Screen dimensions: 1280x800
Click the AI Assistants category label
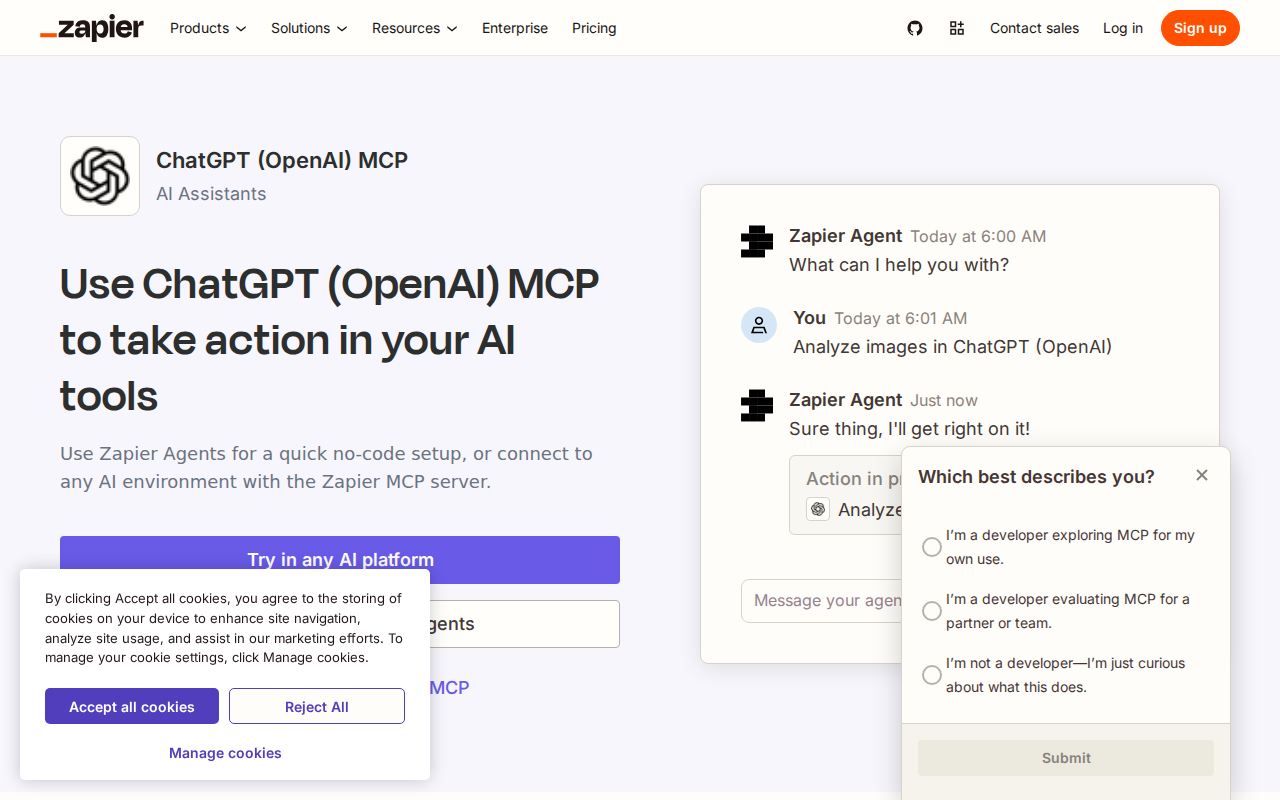pos(211,194)
